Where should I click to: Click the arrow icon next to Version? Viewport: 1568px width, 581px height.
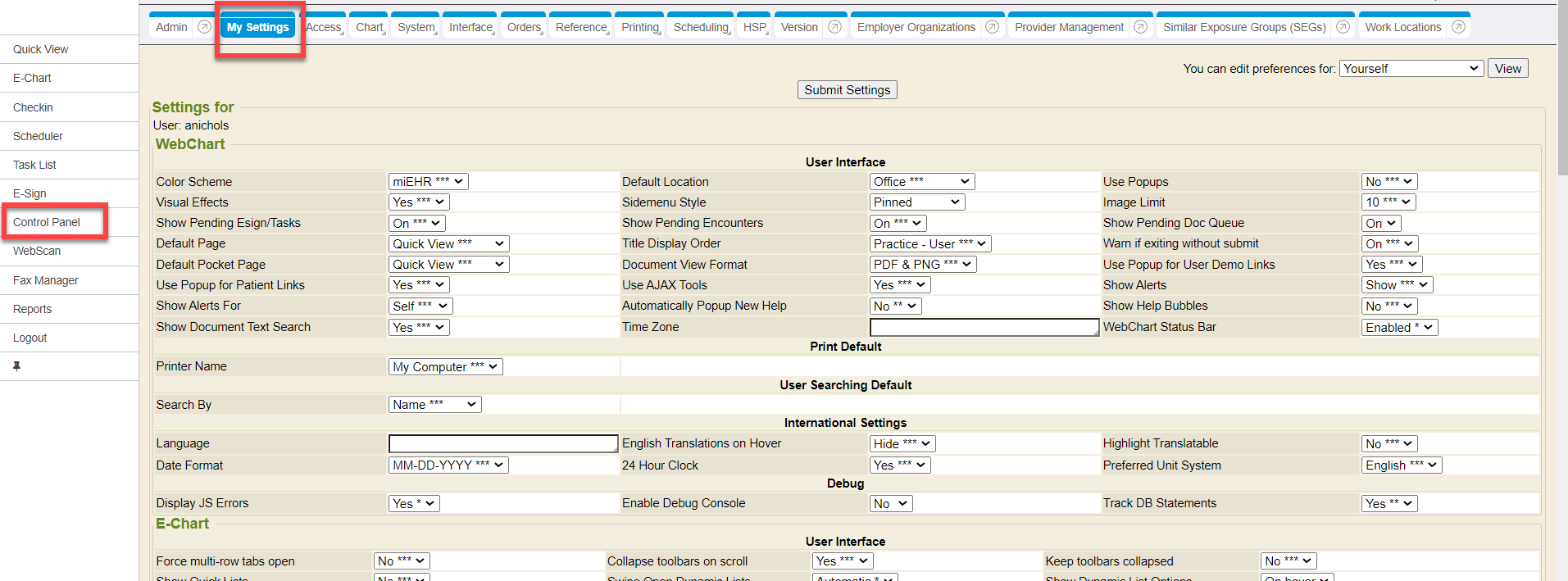[834, 27]
